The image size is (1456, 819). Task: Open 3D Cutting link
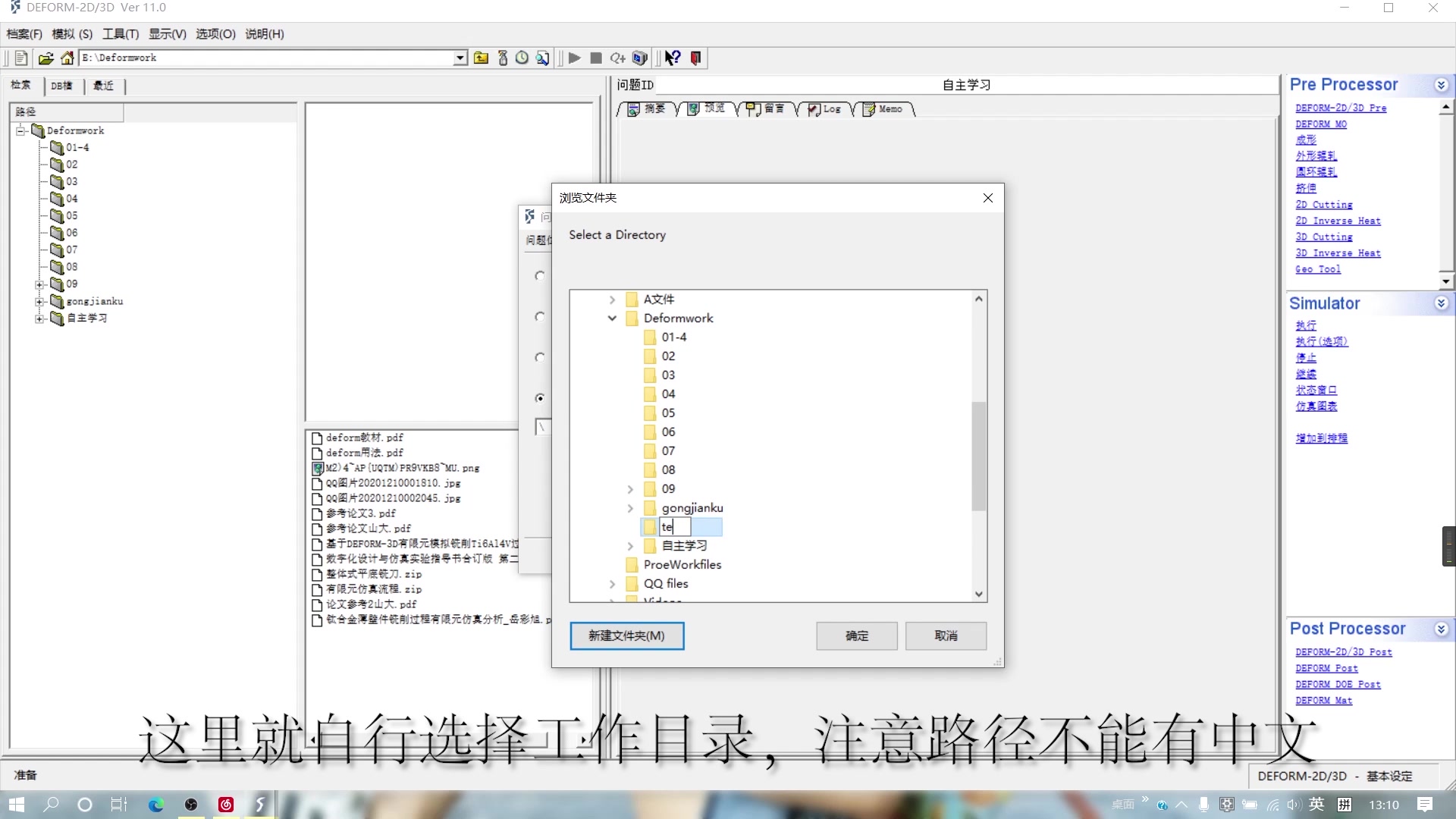[x=1323, y=237]
